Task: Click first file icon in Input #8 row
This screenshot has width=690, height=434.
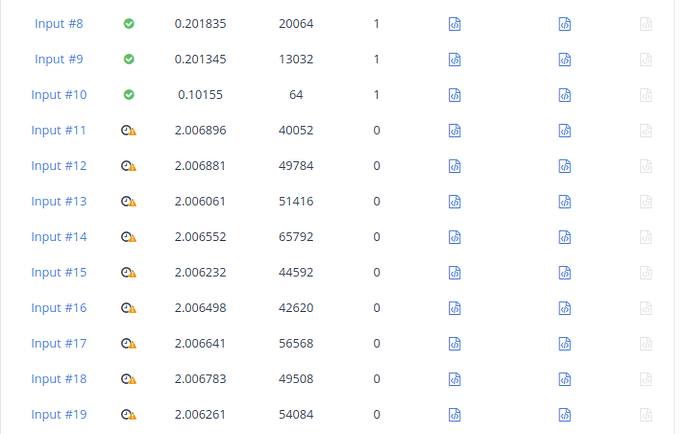Action: click(x=455, y=24)
